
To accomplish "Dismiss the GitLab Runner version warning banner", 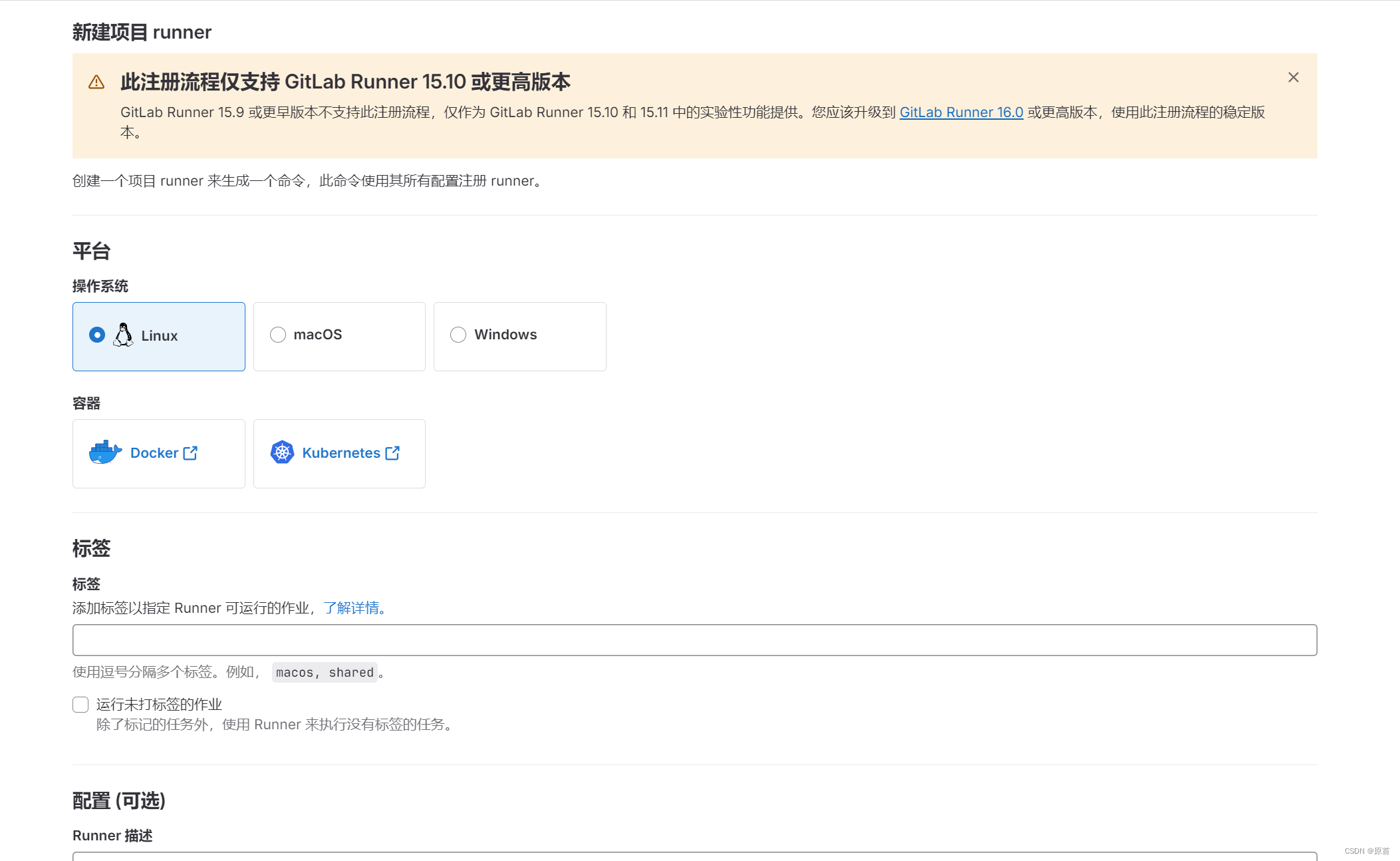I will point(1293,77).
